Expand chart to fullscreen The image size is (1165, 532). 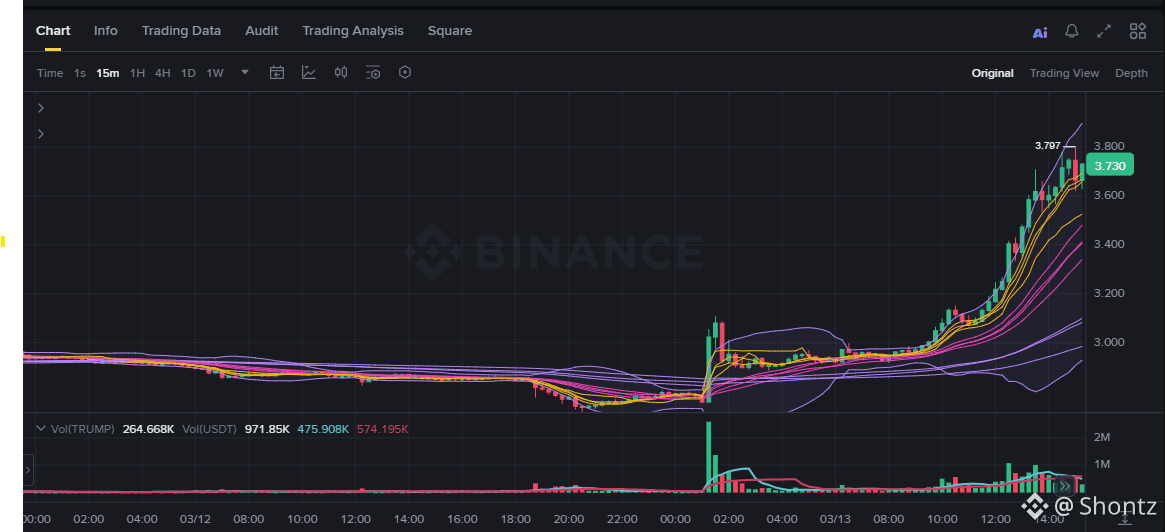pos(1104,31)
